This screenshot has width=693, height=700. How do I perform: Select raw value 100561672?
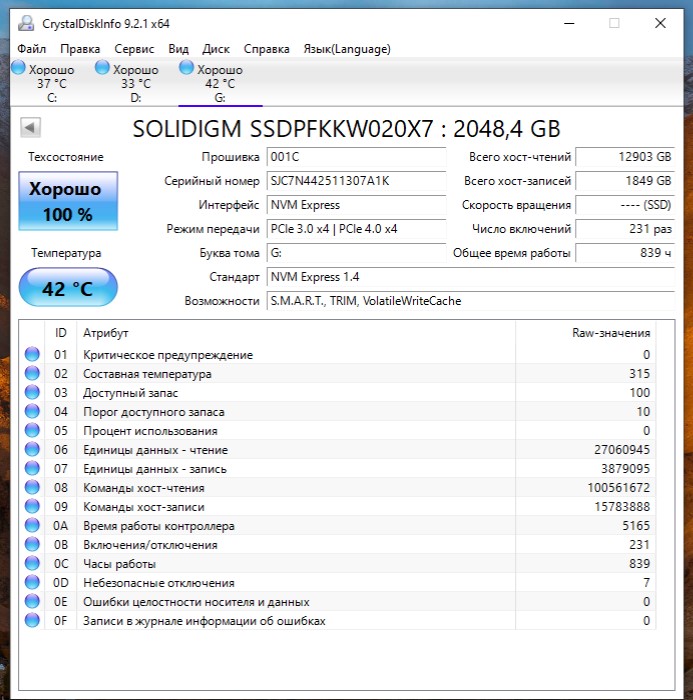[x=618, y=488]
